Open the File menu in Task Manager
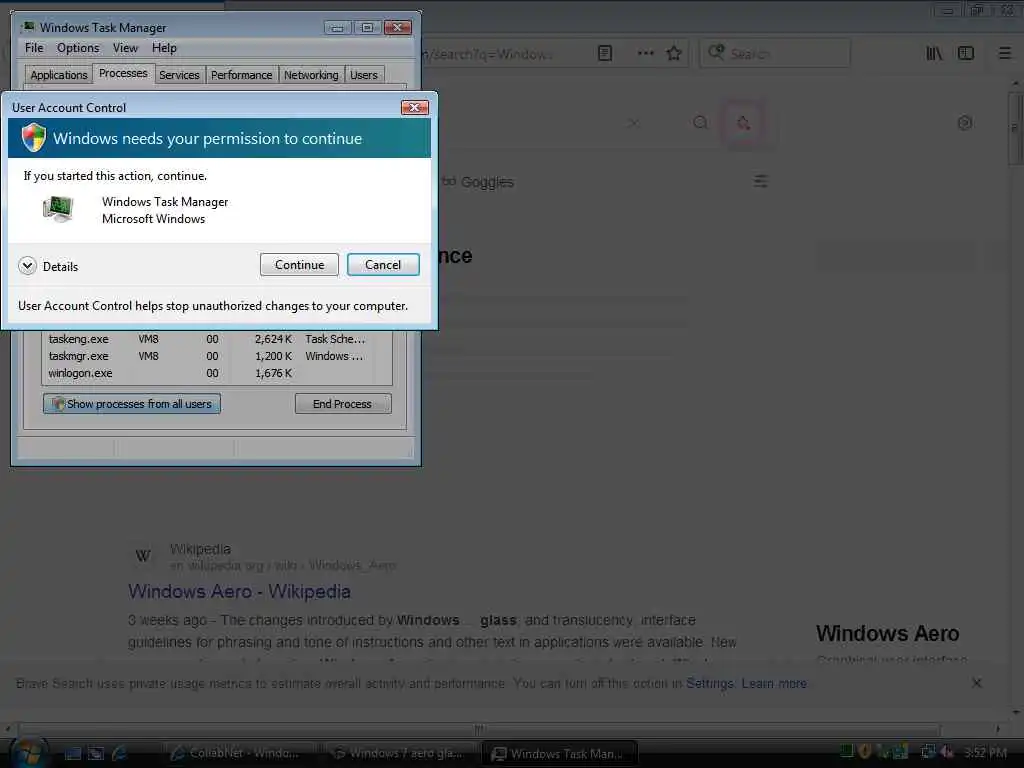 pyautogui.click(x=34, y=48)
